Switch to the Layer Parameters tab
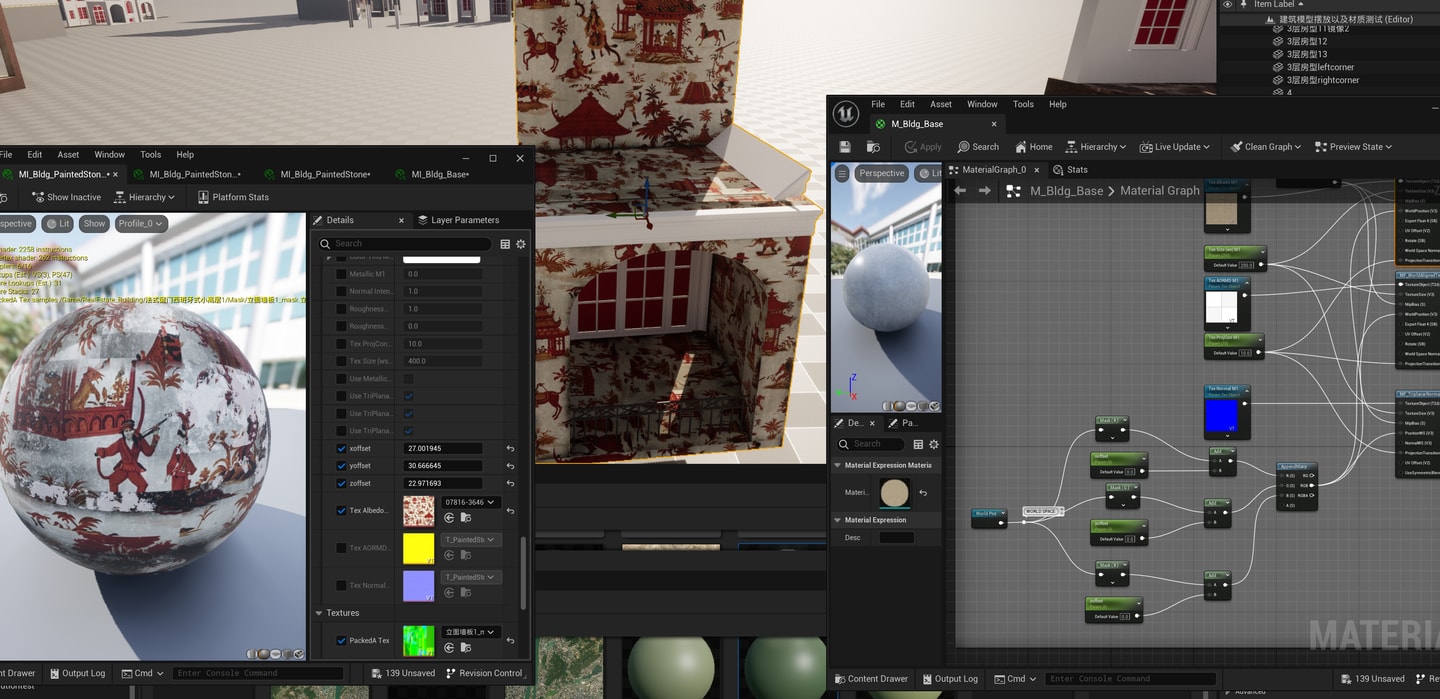Image resolution: width=1440 pixels, height=699 pixels. (x=458, y=220)
